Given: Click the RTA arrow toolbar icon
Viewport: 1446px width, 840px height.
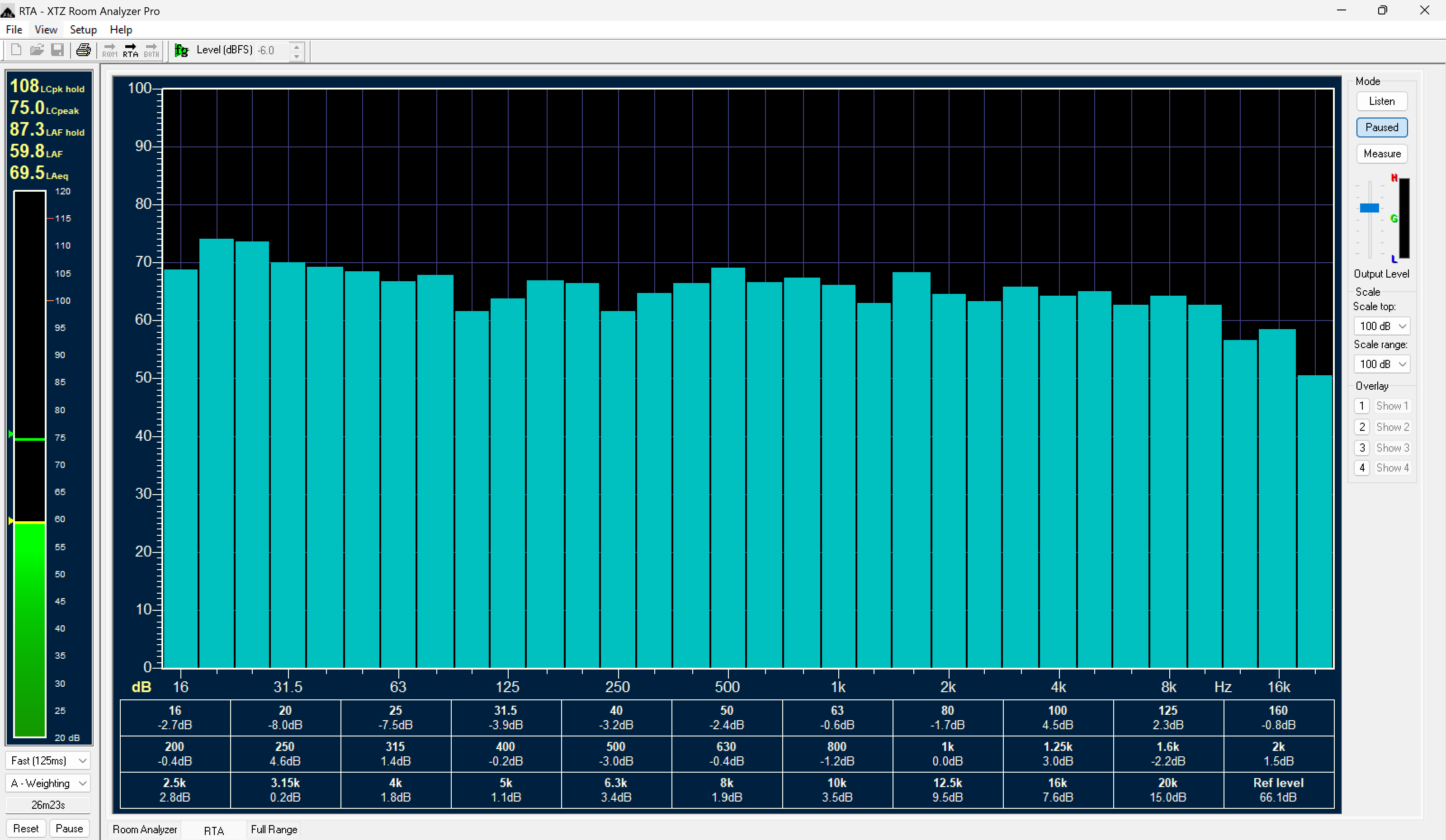Looking at the screenshot, I should 131,50.
